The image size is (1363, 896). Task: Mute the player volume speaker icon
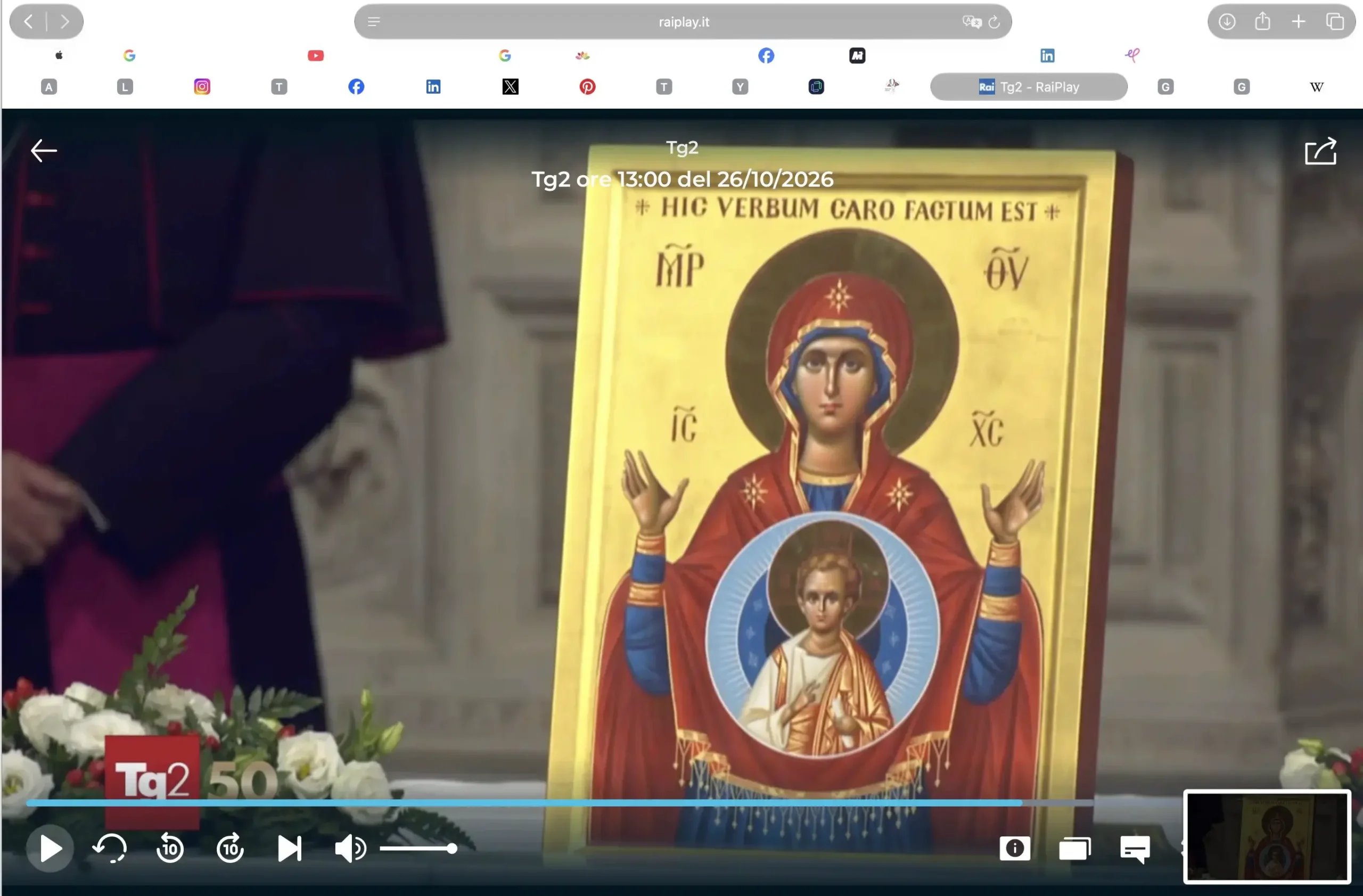[350, 849]
